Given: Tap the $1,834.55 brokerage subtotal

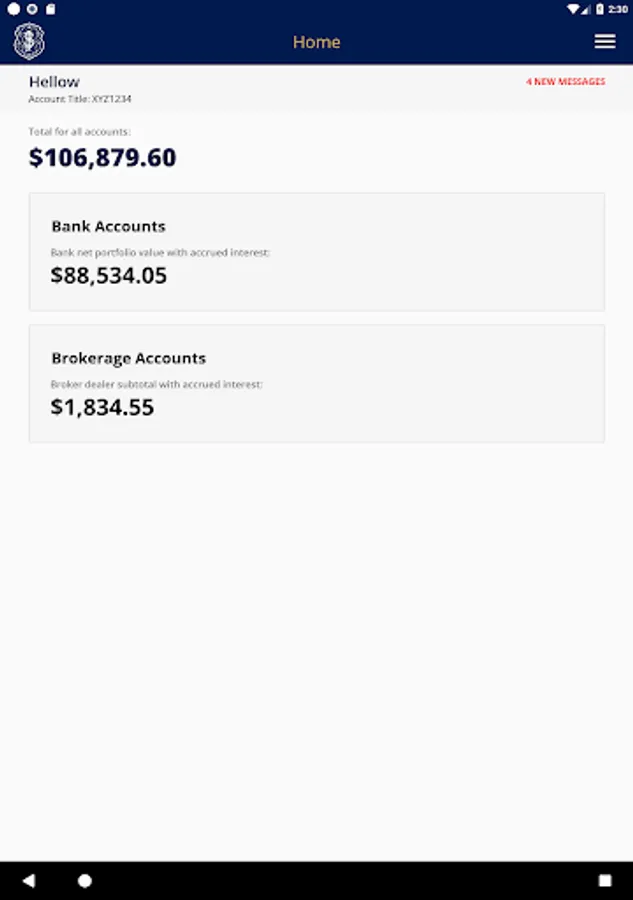Looking at the screenshot, I should (x=102, y=407).
